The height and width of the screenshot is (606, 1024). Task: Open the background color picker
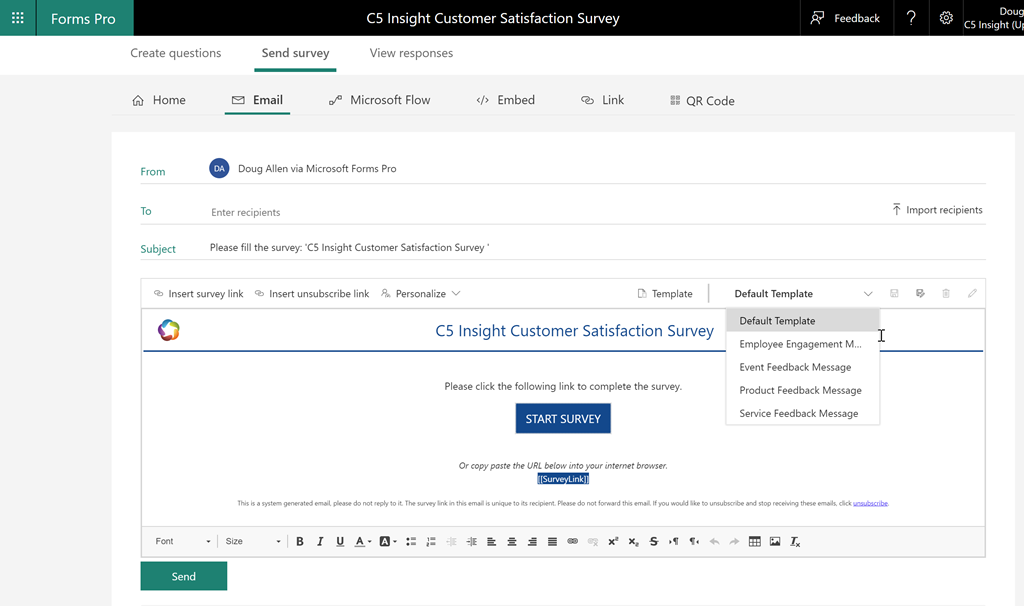tap(388, 541)
